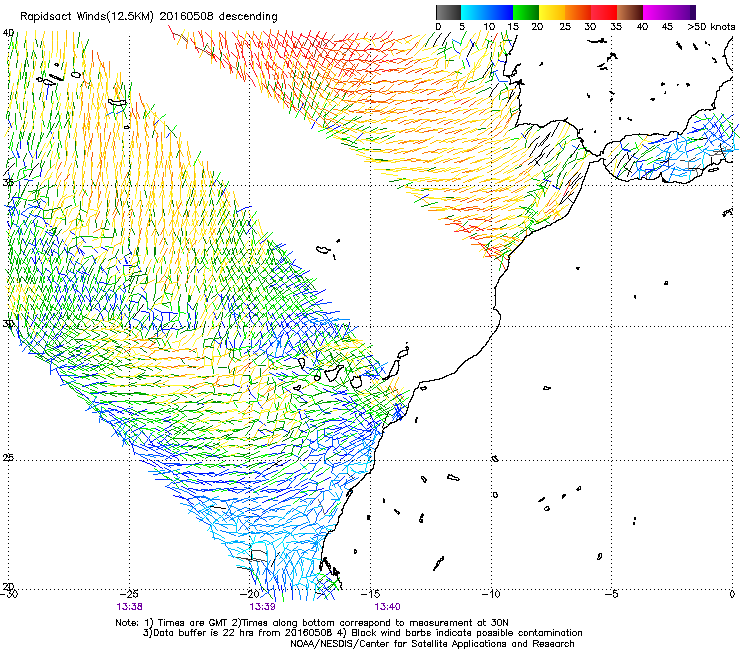The height and width of the screenshot is (650, 740).
Task: Click the longitude axis label '-5'
Action: point(612,594)
